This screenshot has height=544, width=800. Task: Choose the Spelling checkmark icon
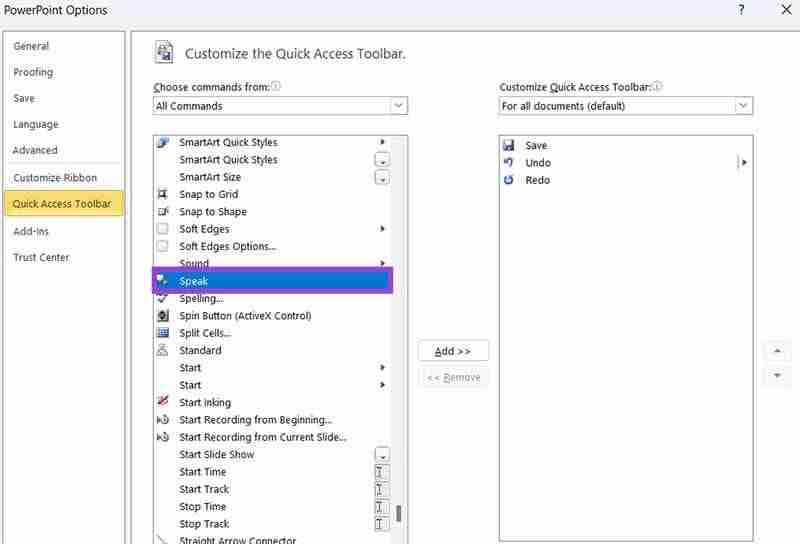pos(162,298)
